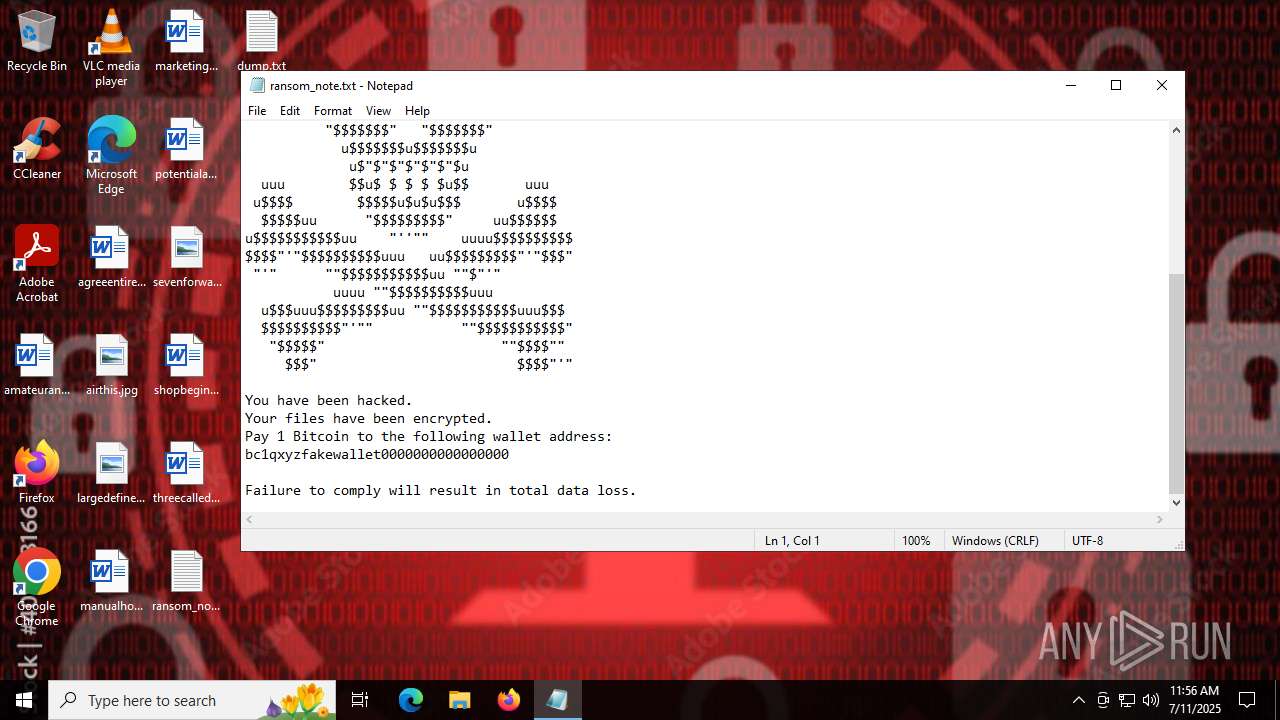Click the fake wallet address line
The width and height of the screenshot is (1280, 720).
pos(377,454)
